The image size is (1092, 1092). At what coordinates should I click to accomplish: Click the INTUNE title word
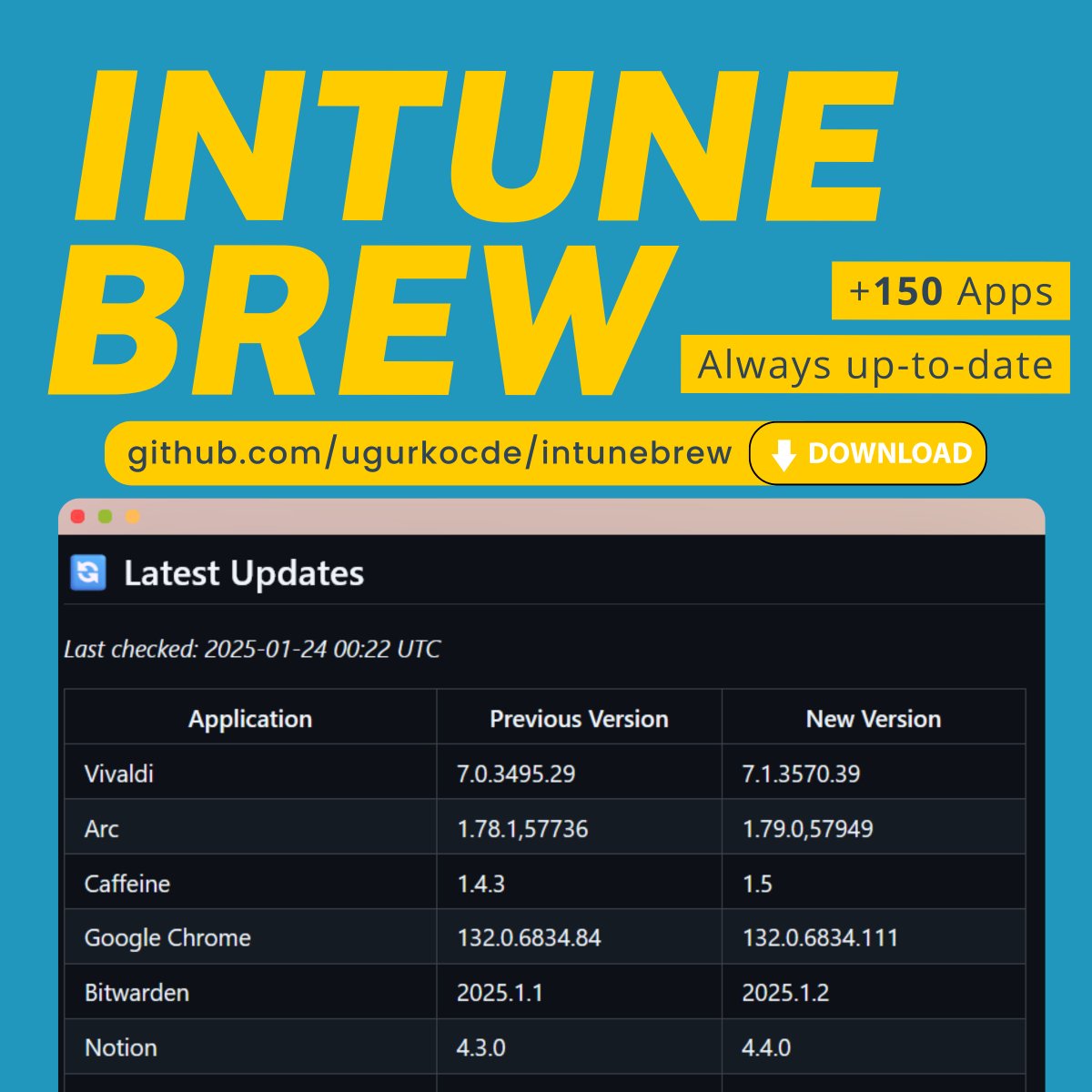point(485,146)
